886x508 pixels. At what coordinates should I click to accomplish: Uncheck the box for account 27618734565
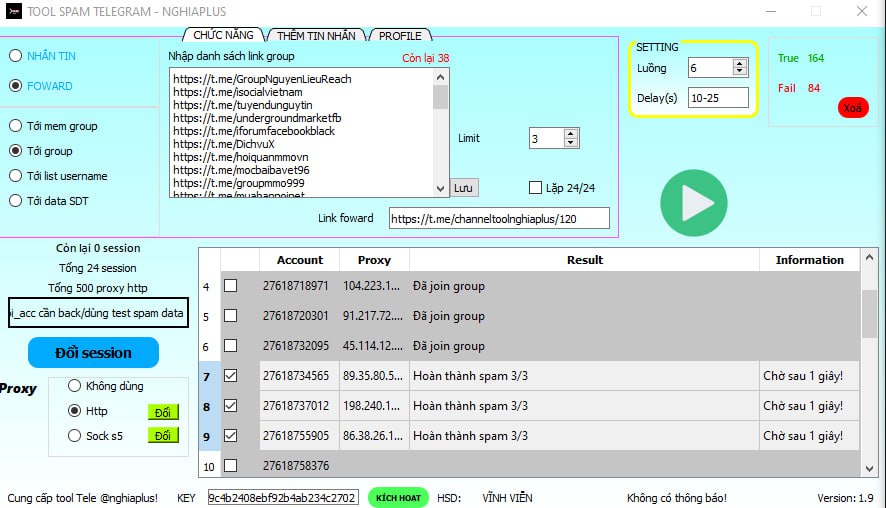coord(230,375)
